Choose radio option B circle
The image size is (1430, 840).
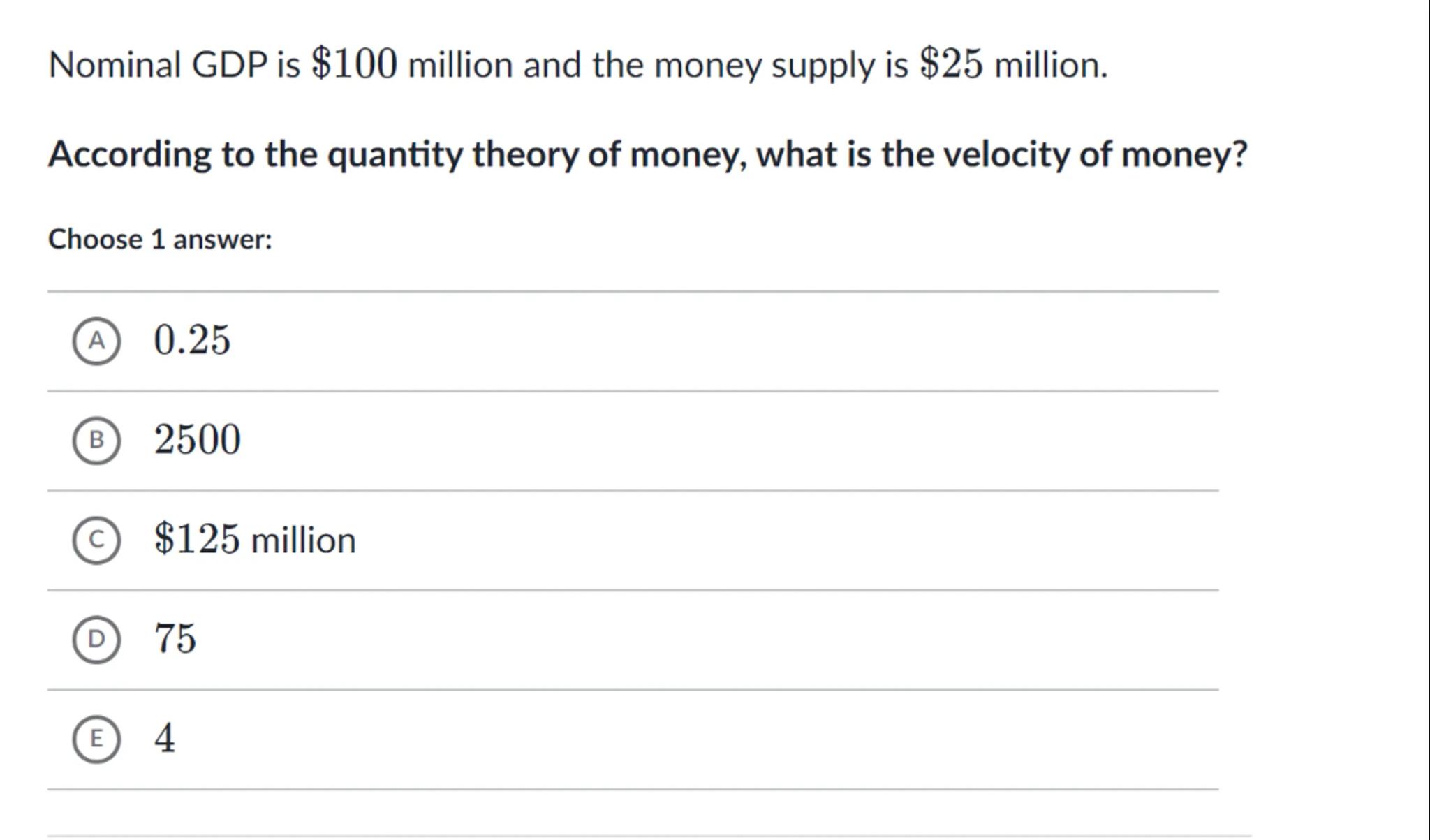pos(96,440)
